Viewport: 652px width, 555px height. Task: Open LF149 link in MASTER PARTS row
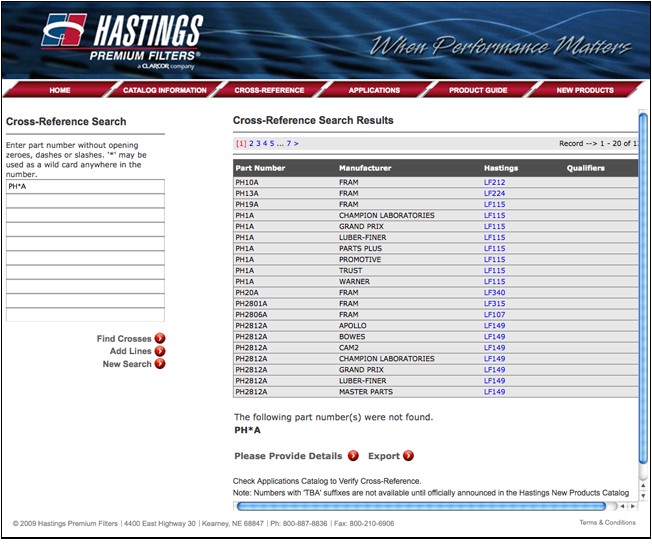pos(494,392)
